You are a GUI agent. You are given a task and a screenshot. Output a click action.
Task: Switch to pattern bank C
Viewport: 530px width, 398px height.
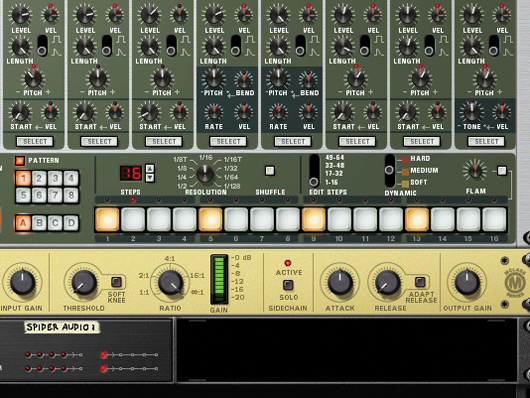[55, 223]
